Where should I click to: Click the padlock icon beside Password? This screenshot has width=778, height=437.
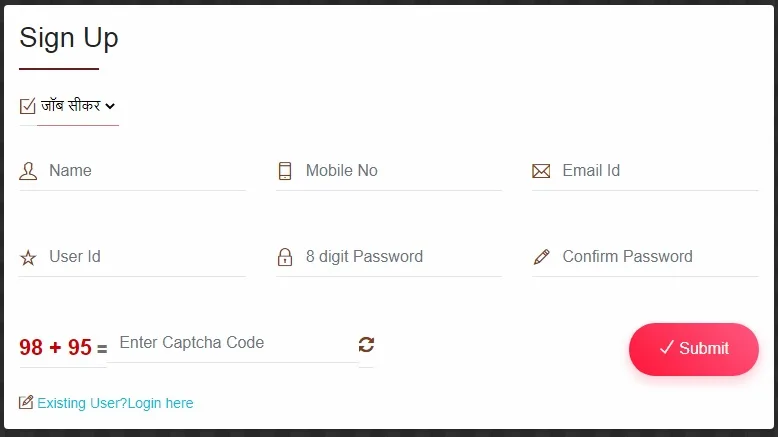point(285,257)
